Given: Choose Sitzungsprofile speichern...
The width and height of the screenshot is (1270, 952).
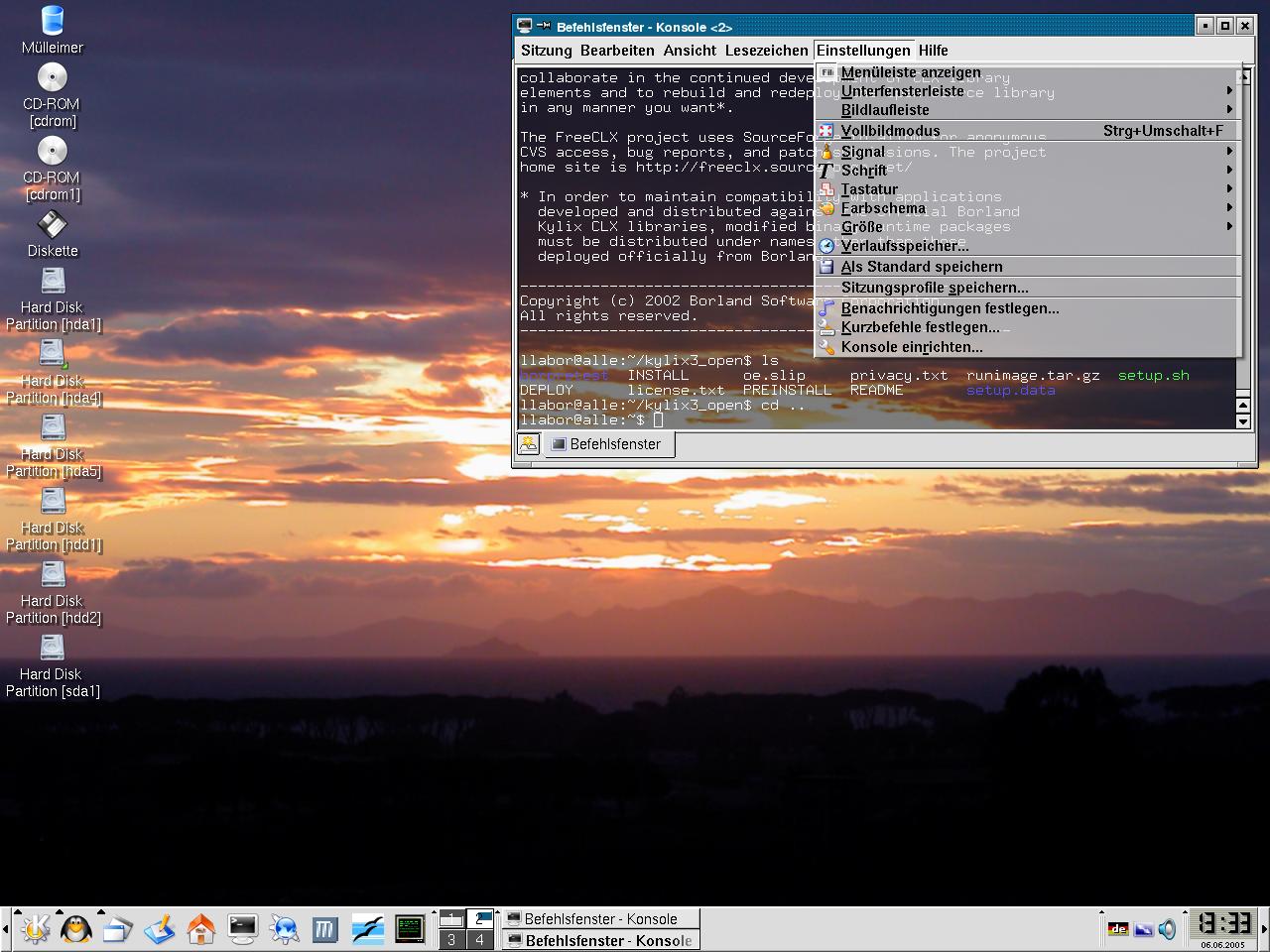Looking at the screenshot, I should coord(1028,288).
